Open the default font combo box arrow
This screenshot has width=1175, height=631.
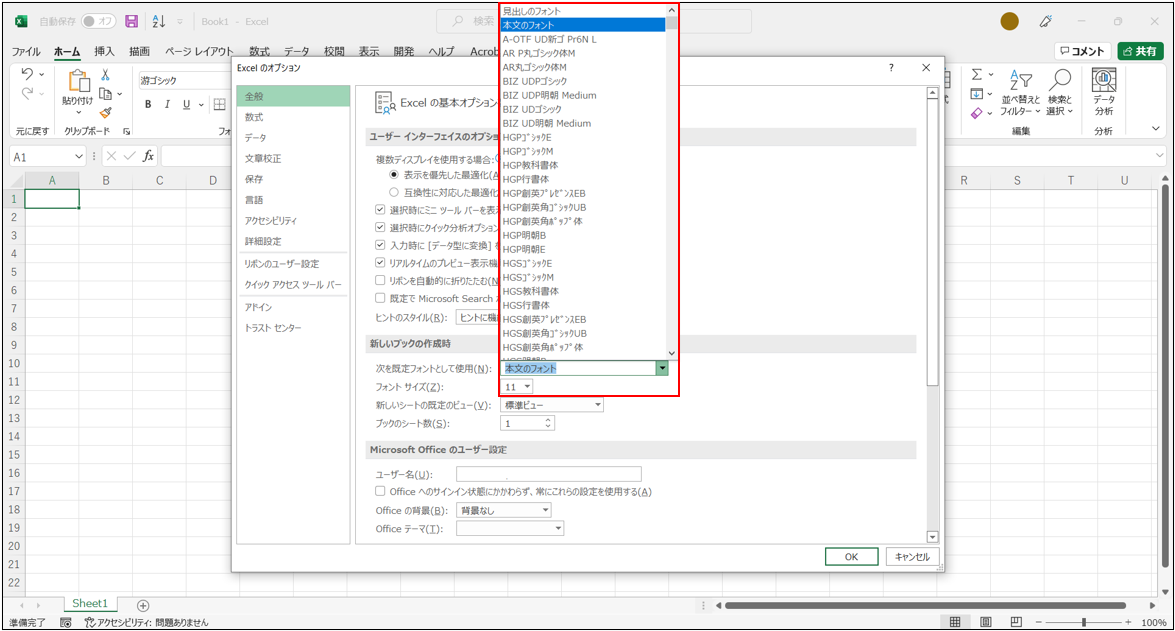pyautogui.click(x=662, y=368)
